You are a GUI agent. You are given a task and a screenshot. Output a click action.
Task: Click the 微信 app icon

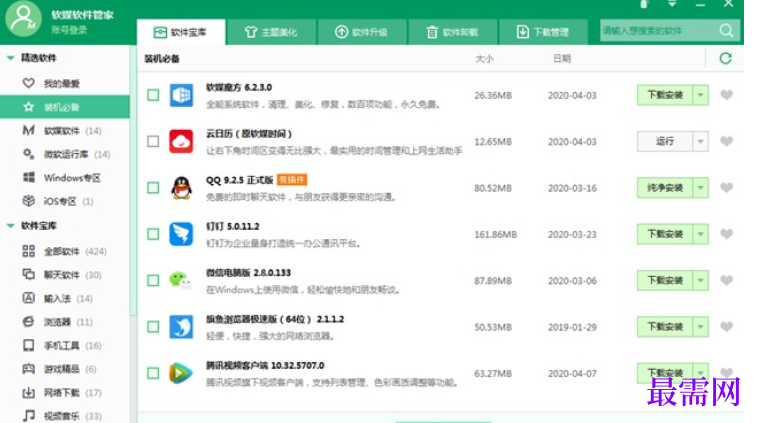180,280
